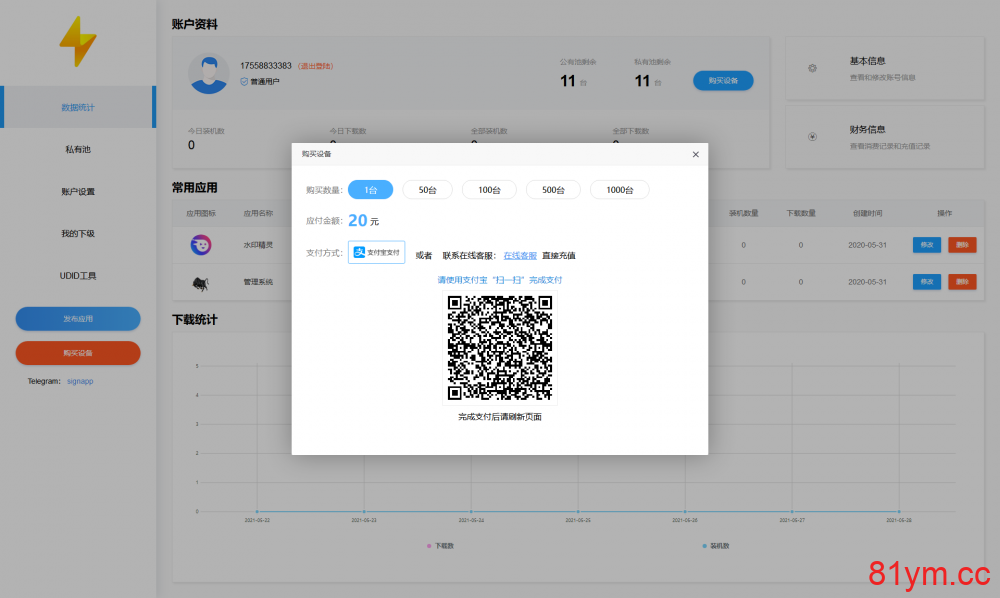Select the 1000台 quantity option
1000x598 pixels.
[619, 189]
